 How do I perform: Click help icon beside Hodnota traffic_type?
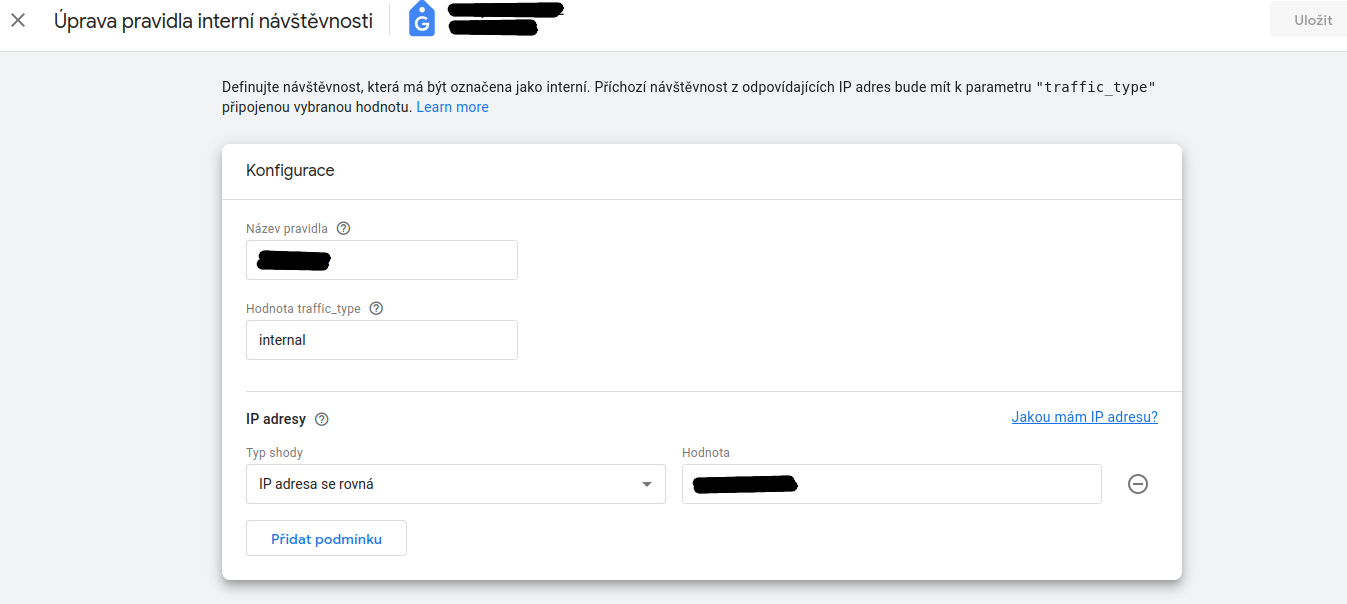point(376,308)
